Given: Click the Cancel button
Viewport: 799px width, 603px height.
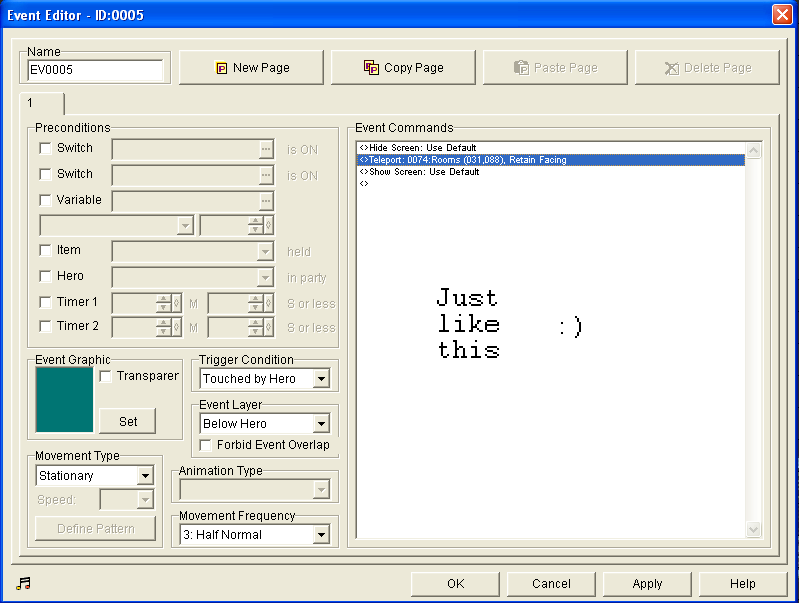Looking at the screenshot, I should coord(551,584).
